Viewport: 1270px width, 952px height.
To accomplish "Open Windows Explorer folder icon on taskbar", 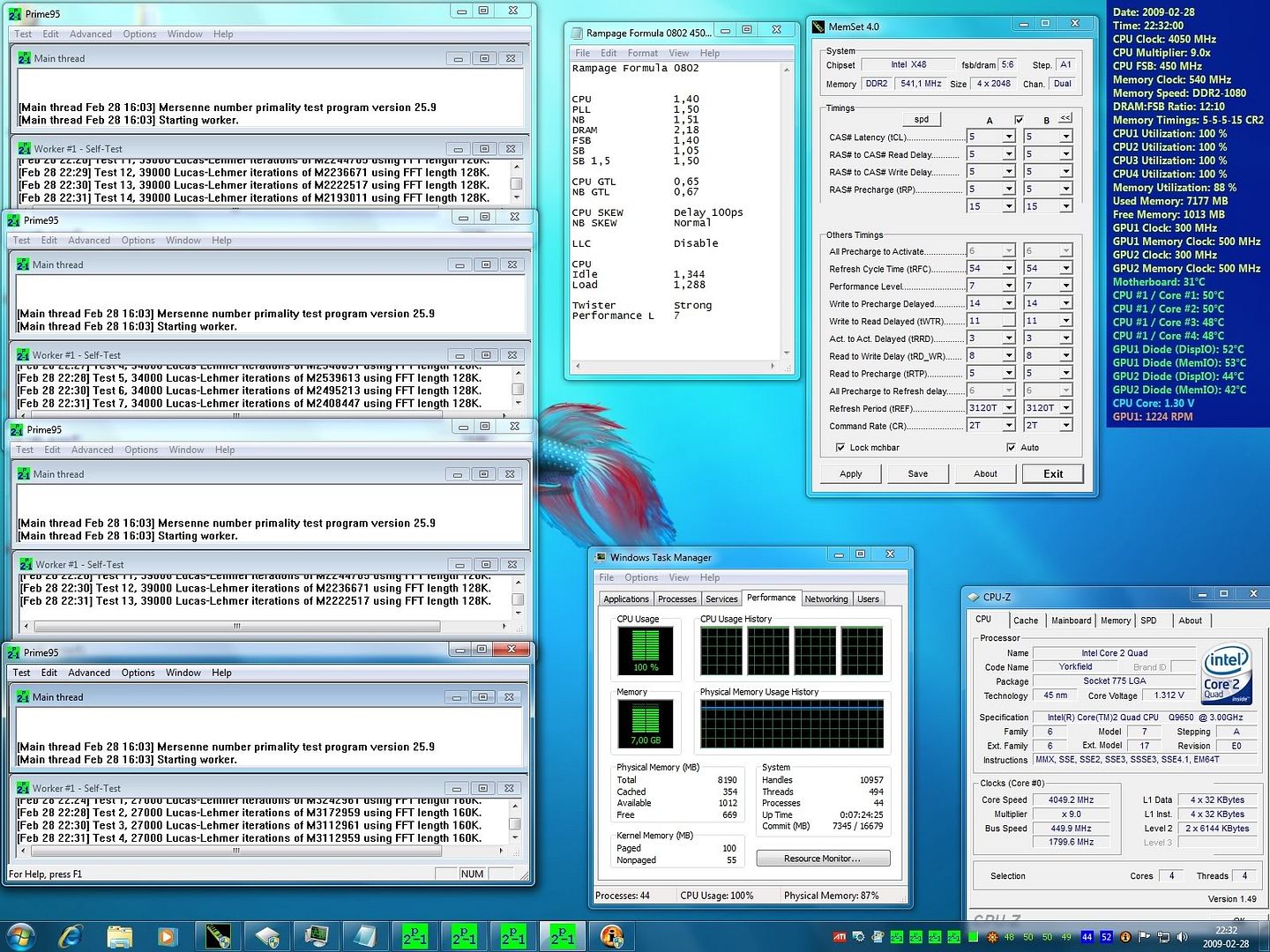I will tap(119, 935).
